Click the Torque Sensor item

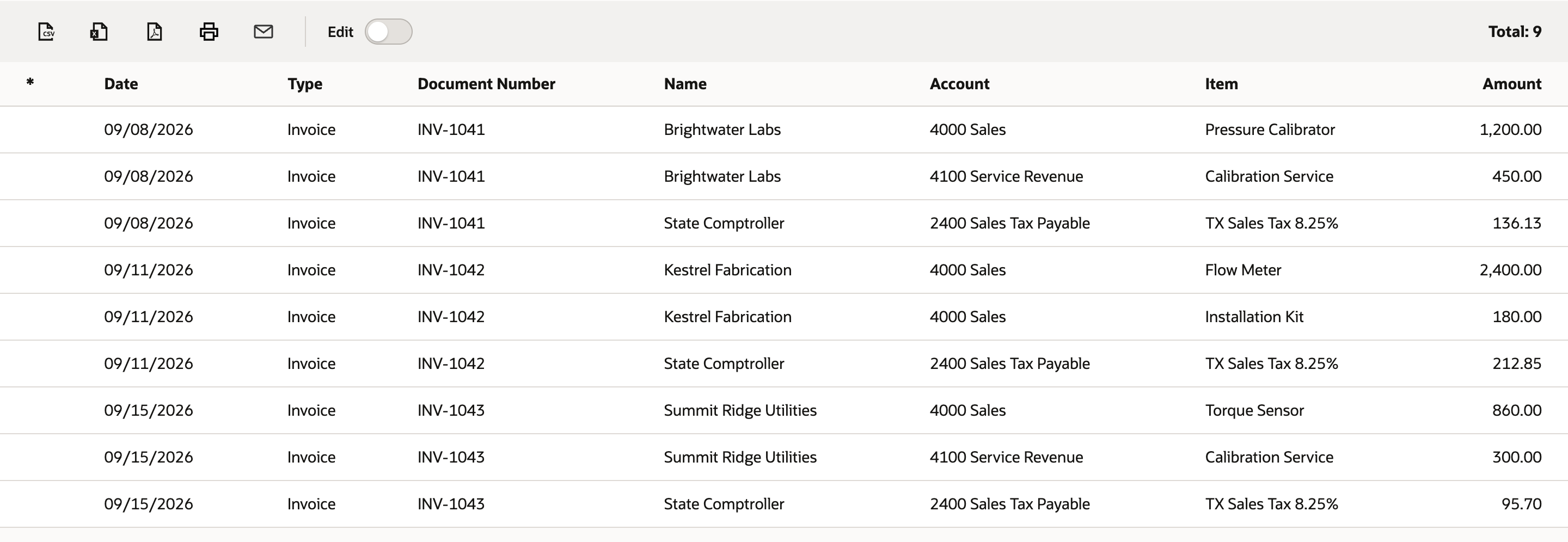click(x=1254, y=411)
